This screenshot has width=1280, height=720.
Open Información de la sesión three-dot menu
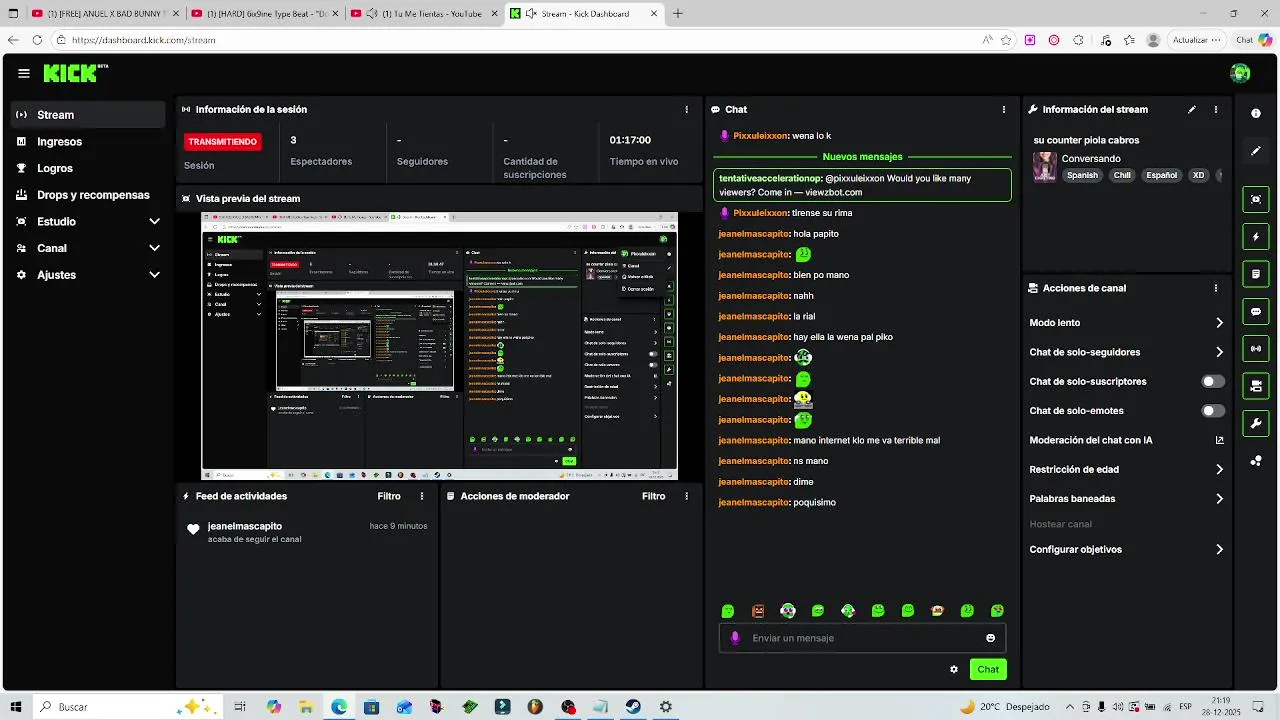coord(686,109)
